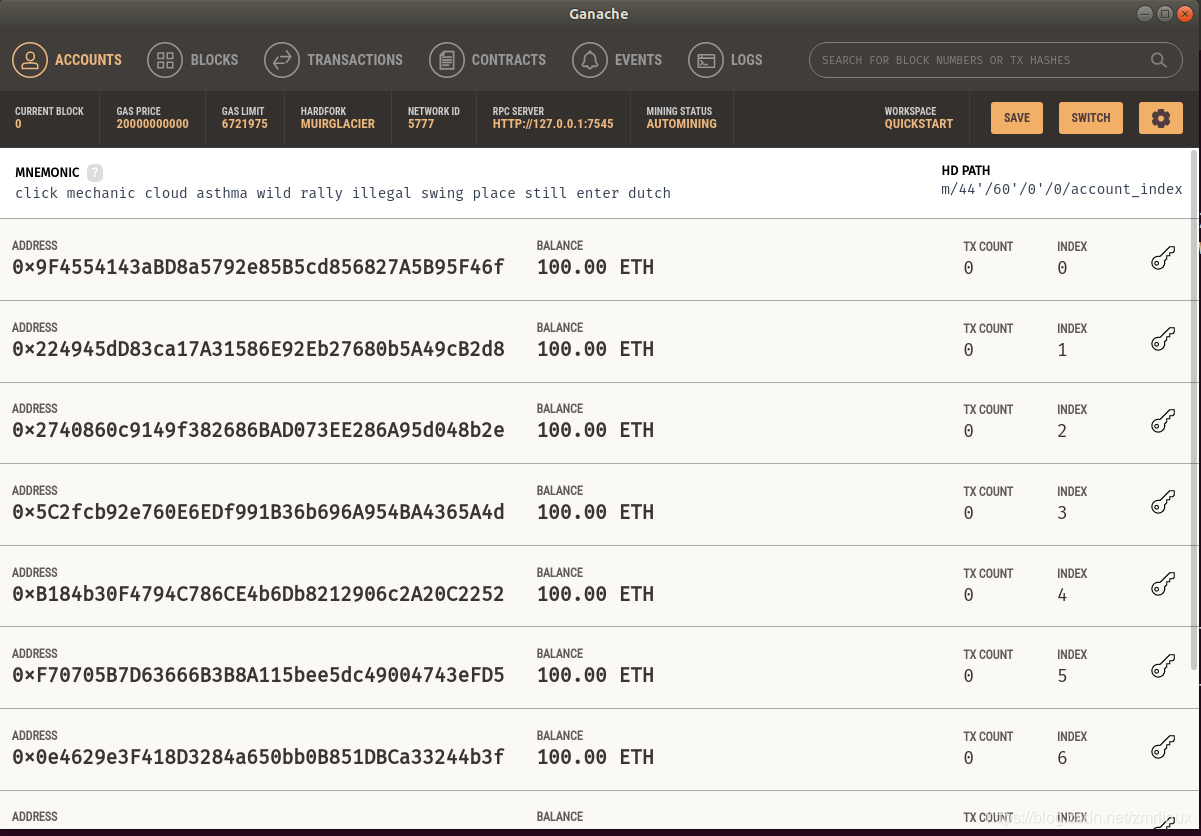Screen dimensions: 1201x836
Task: Click the Accounts person icon
Action: coord(30,60)
